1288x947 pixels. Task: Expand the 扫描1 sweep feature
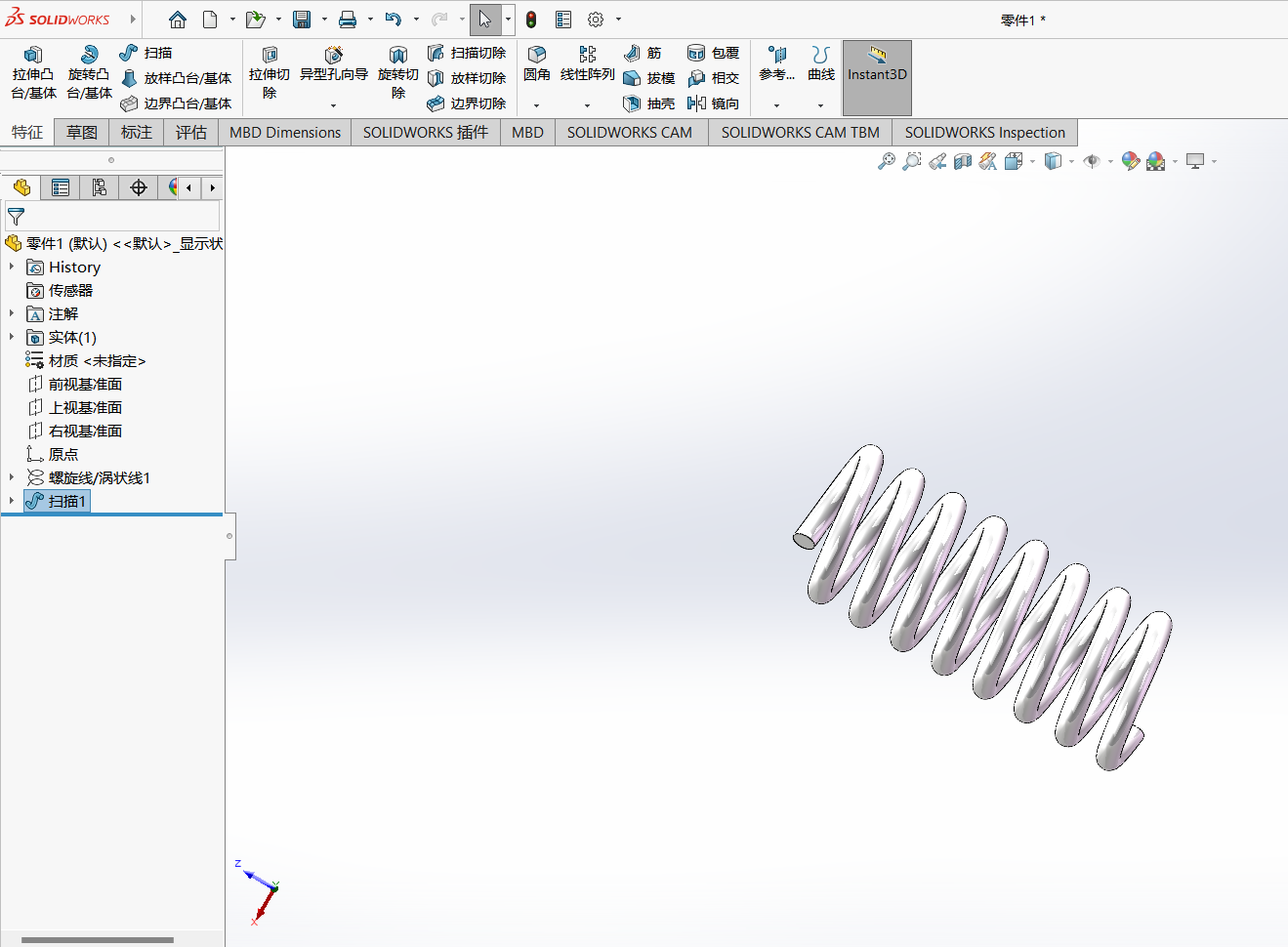pyautogui.click(x=12, y=501)
